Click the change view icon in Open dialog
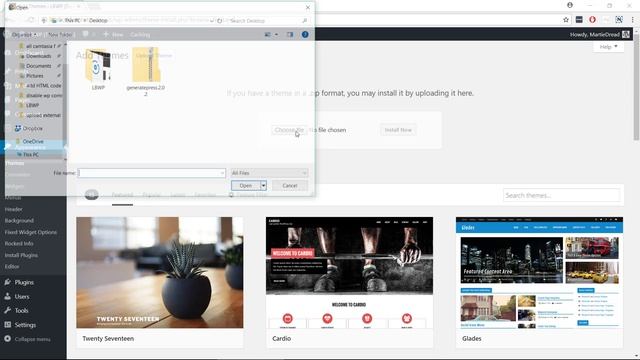 (268, 35)
